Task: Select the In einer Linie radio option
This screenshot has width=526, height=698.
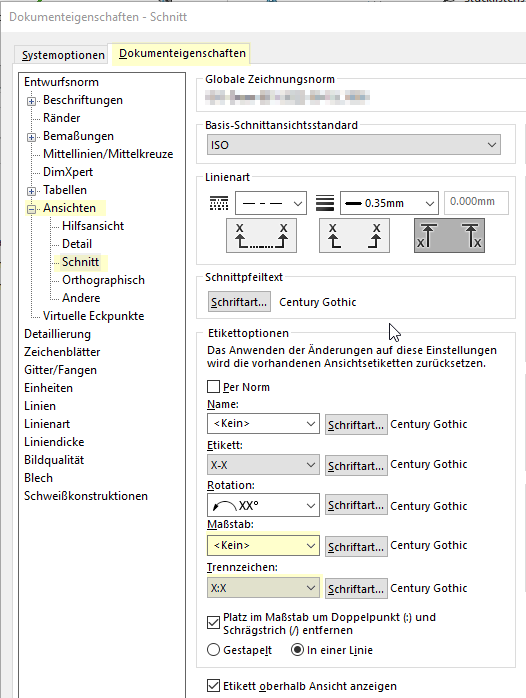Action: tap(297, 650)
